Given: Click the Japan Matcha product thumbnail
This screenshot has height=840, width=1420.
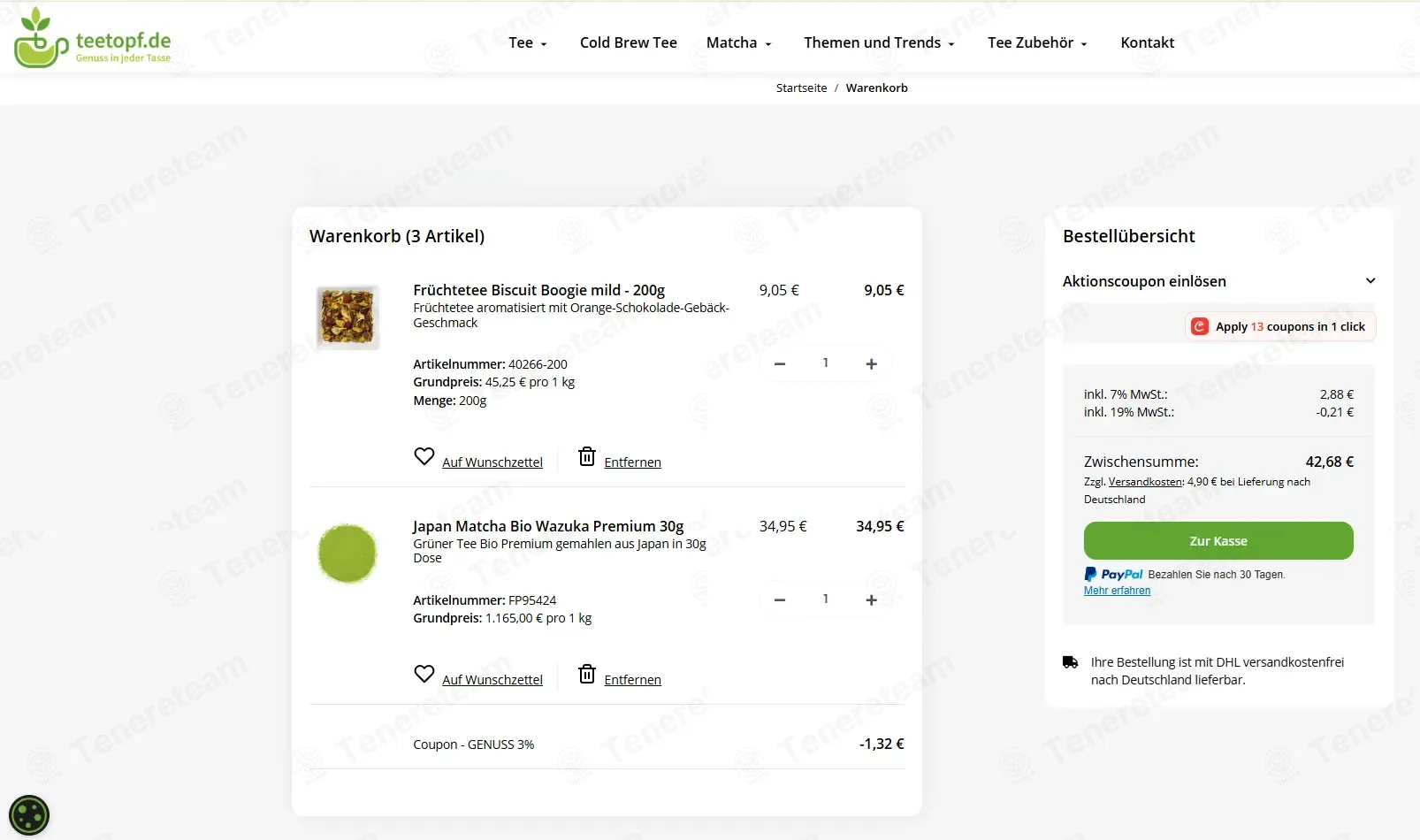Looking at the screenshot, I should click(x=347, y=553).
